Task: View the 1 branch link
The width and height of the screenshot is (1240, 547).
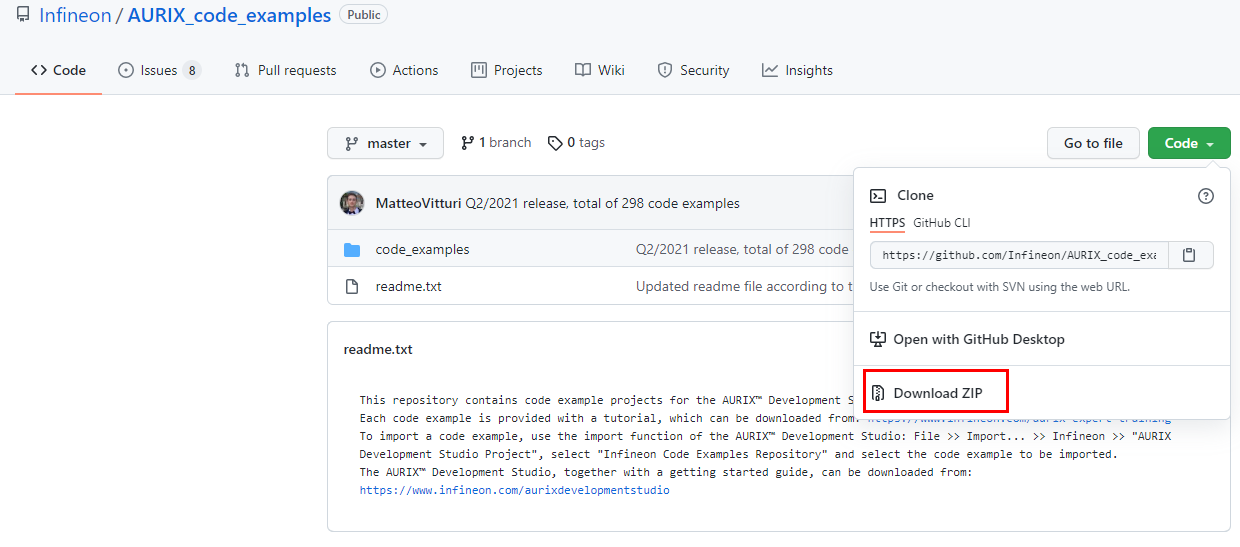Action: point(496,143)
